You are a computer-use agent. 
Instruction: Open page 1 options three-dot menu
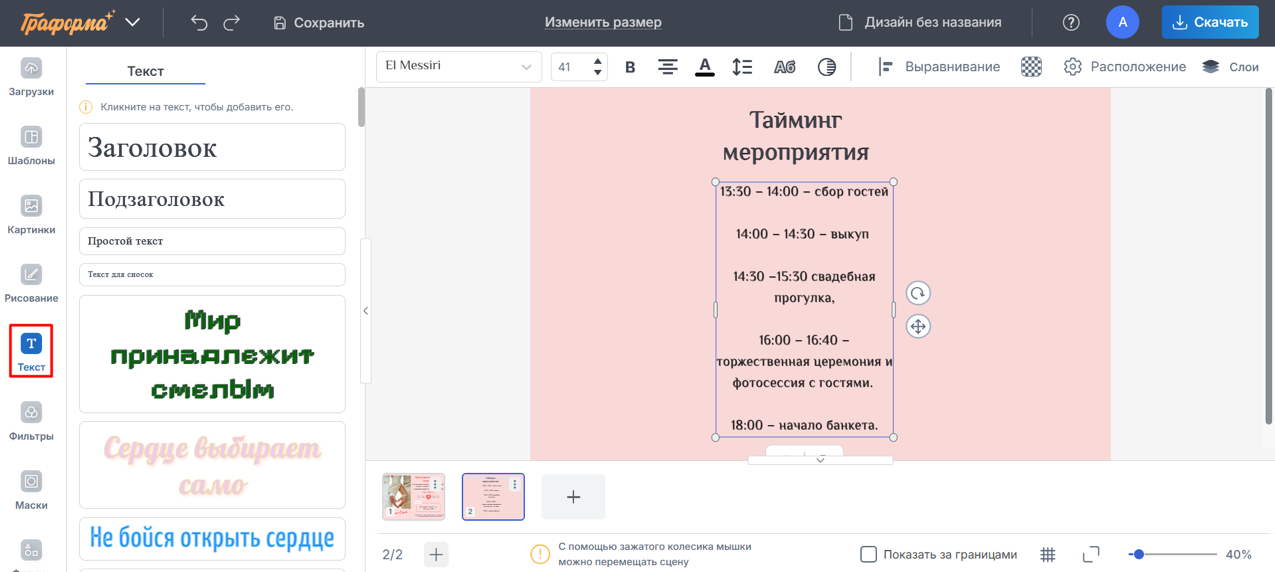coord(435,485)
